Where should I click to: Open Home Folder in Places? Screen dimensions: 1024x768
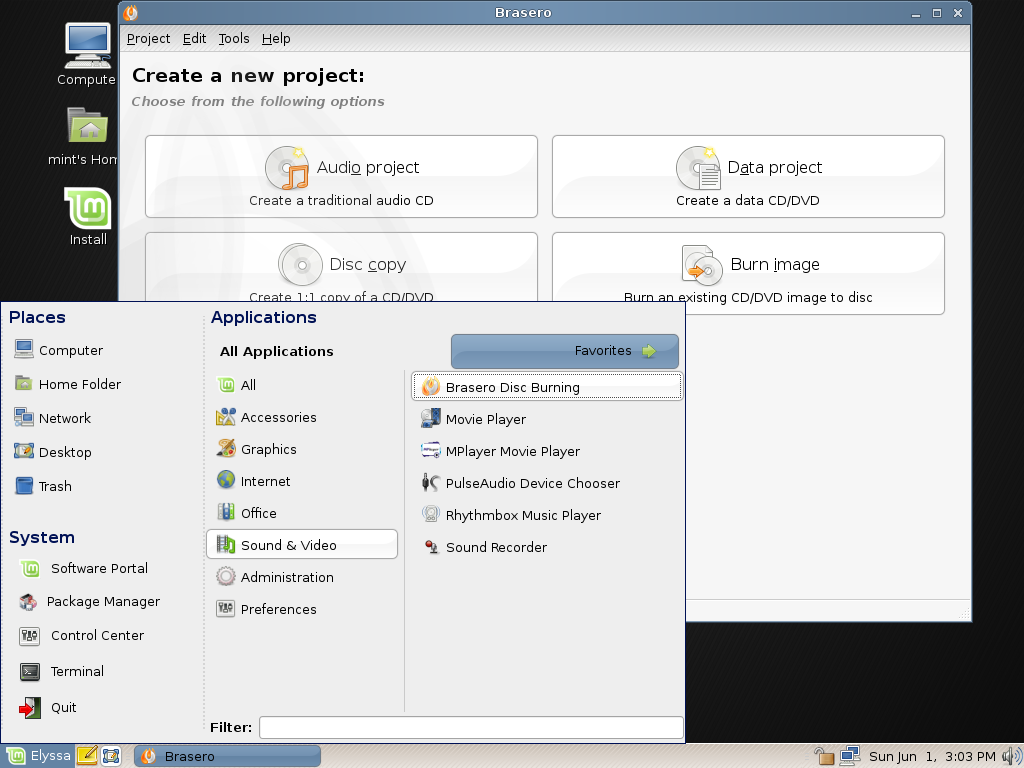[68, 383]
